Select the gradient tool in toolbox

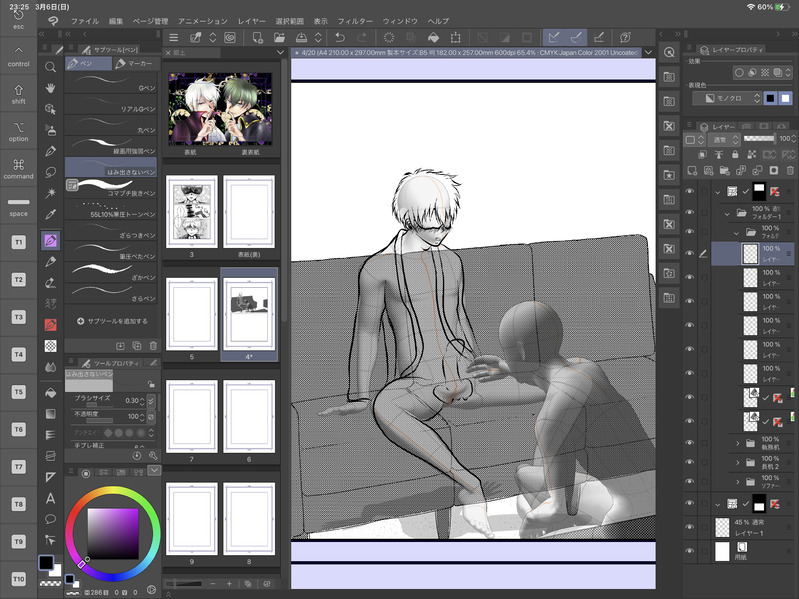click(50, 414)
